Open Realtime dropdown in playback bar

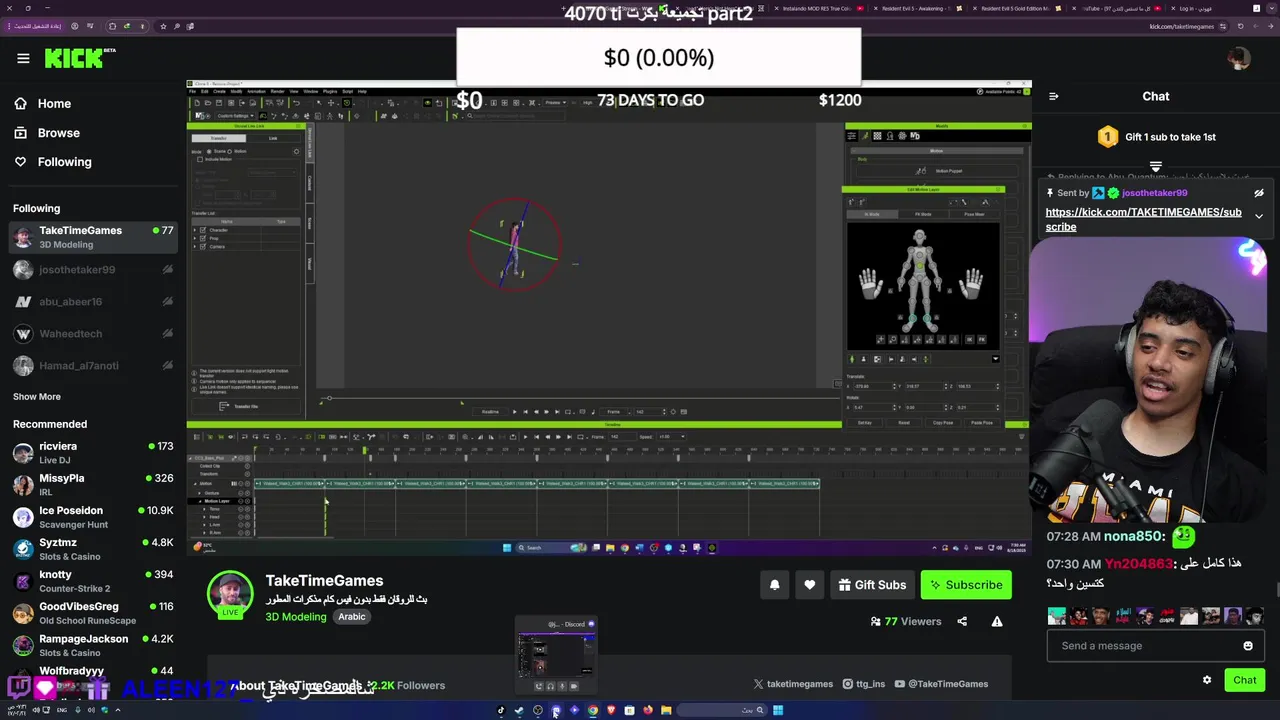[x=489, y=411]
